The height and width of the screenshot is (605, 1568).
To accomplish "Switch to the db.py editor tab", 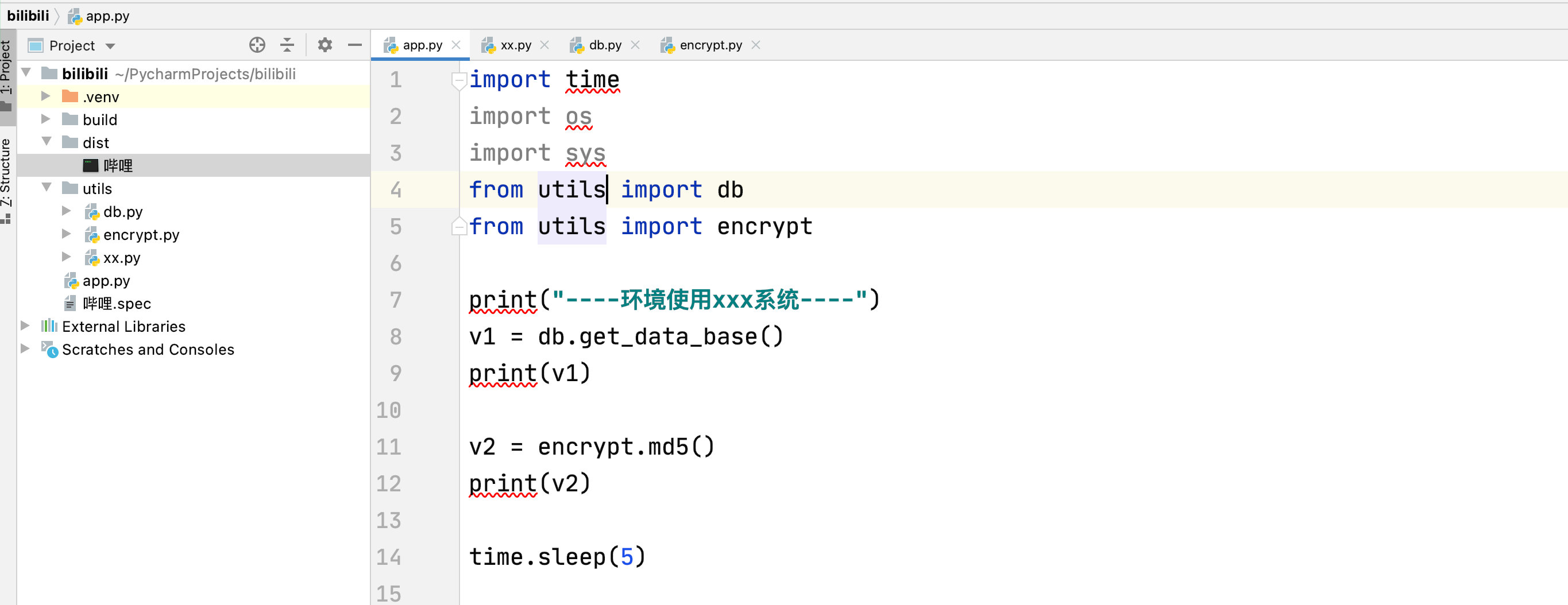I will [605, 45].
